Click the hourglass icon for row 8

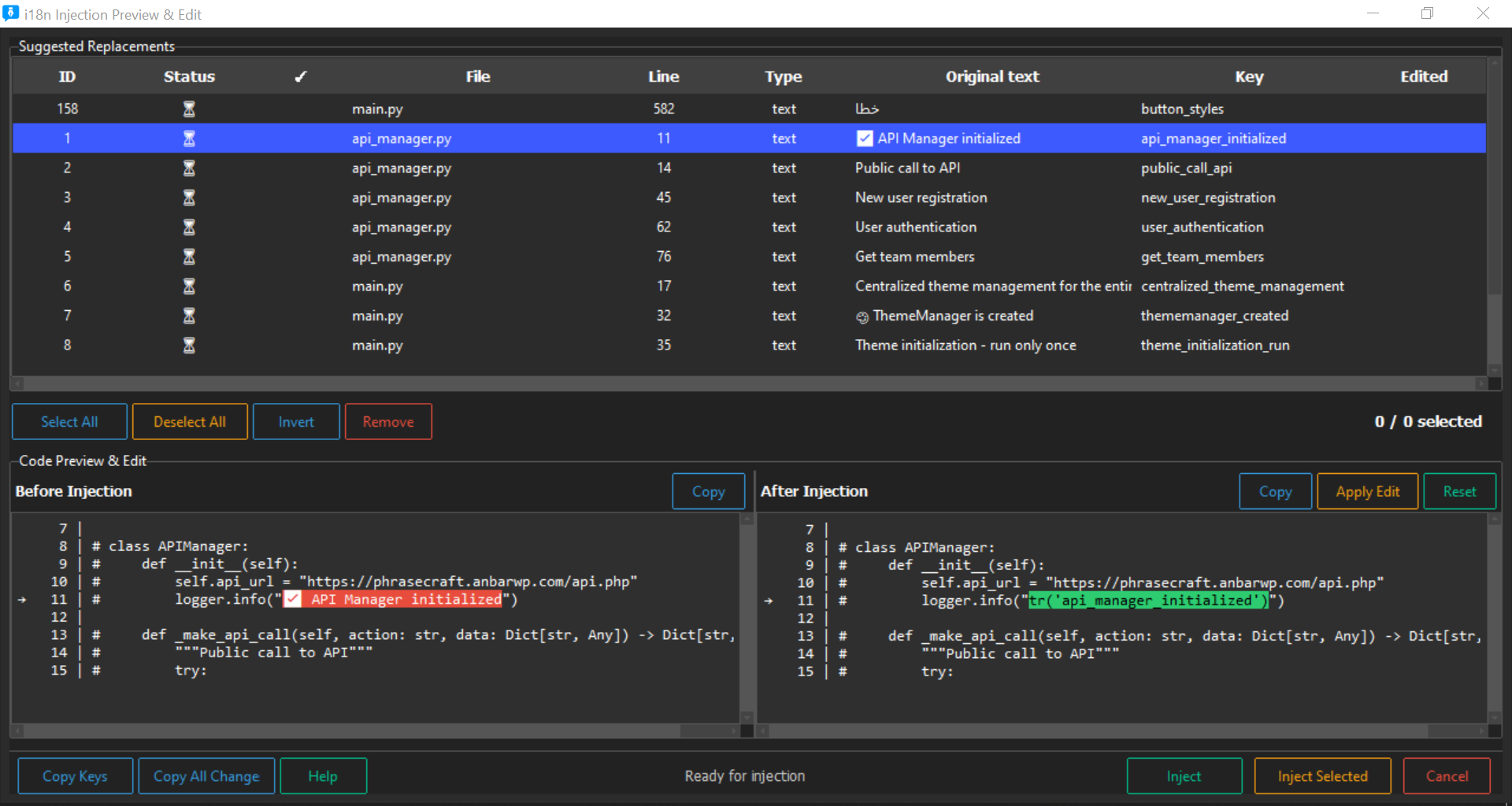pos(189,345)
